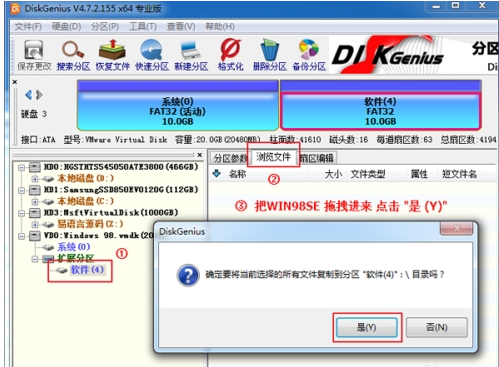The width and height of the screenshot is (499, 367).
Task: Expand the 本地磁盘 (C:) node
Action: [x=35, y=202]
